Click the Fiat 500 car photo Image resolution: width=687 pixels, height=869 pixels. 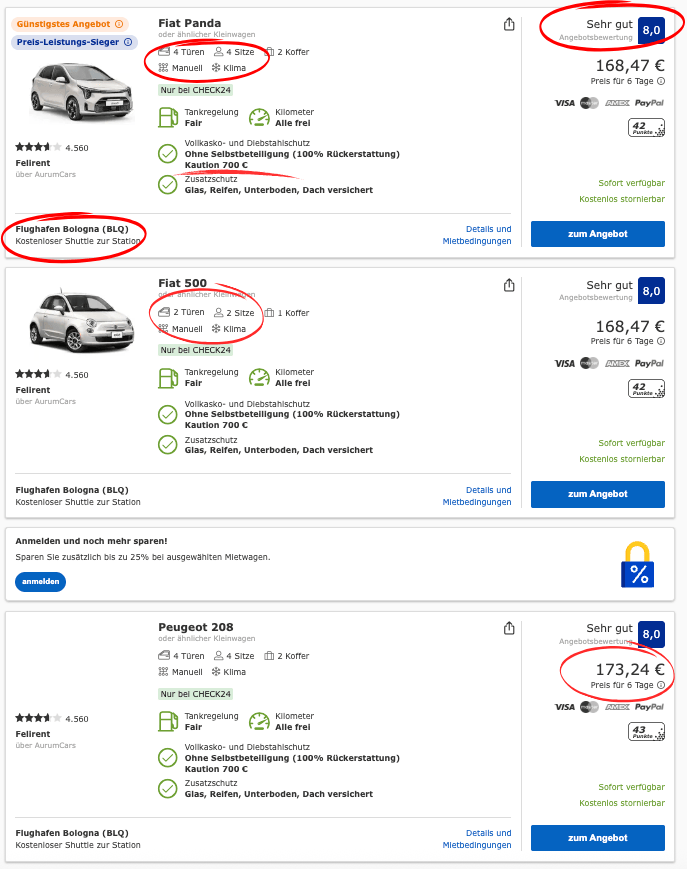tap(83, 320)
